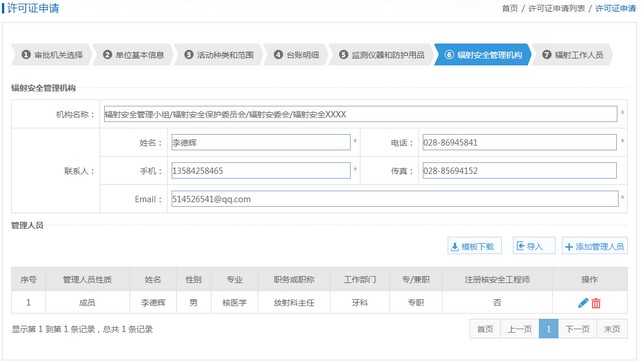Click the 专/兼职 column header
Image resolution: width=643 pixels, height=364 pixels.
[x=416, y=279]
